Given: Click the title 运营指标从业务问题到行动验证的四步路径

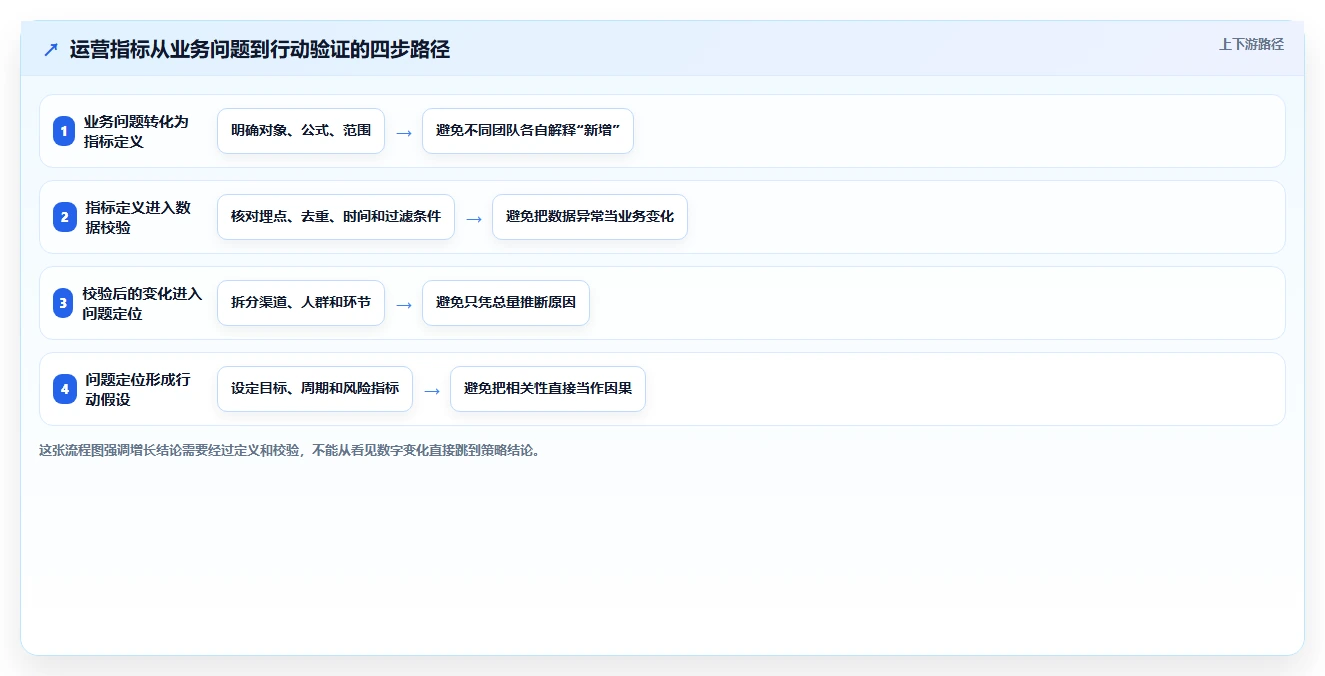Looking at the screenshot, I should (260, 50).
